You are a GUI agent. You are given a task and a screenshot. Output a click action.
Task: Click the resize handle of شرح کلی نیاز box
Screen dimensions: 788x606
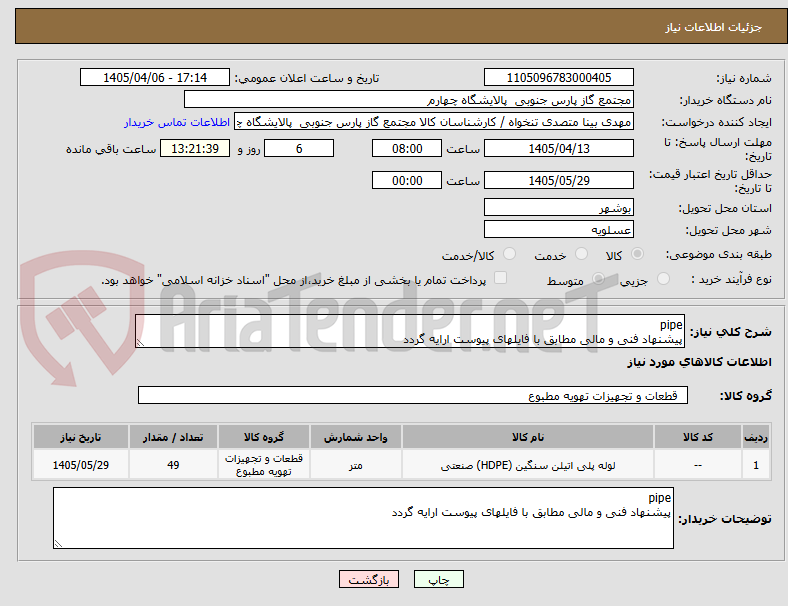(x=140, y=343)
